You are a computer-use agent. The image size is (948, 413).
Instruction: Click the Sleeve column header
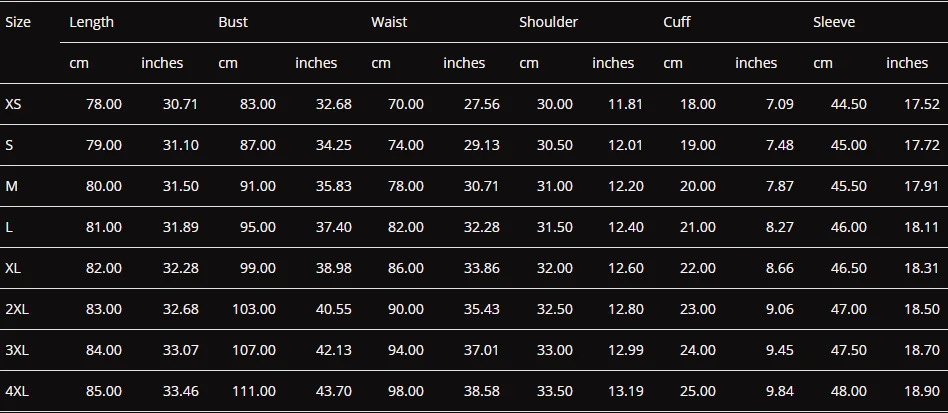834,22
